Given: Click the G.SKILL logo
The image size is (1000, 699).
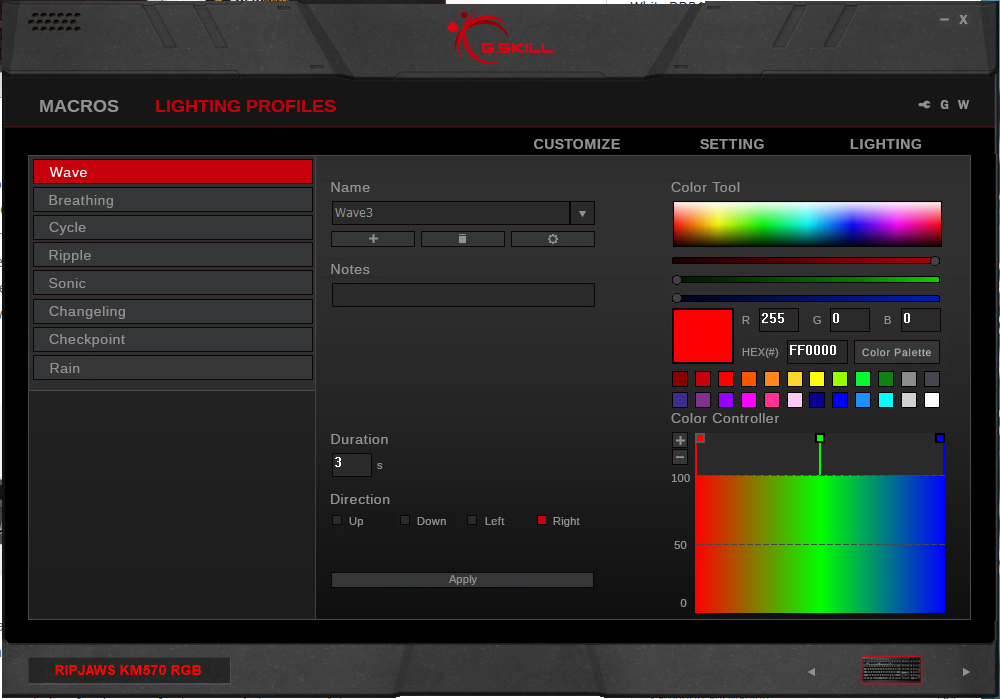Looking at the screenshot, I should point(500,38).
